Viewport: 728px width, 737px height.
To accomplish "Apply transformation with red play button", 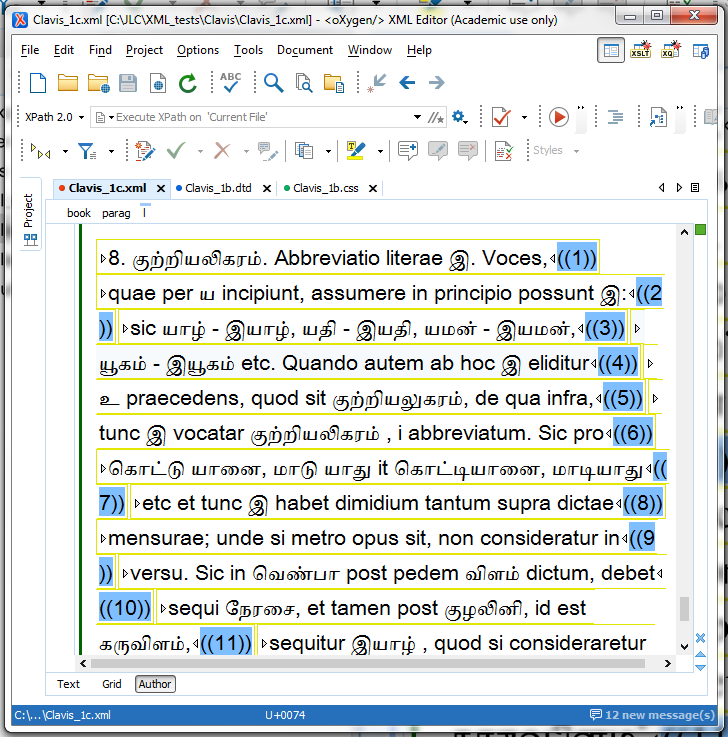I will [x=559, y=117].
